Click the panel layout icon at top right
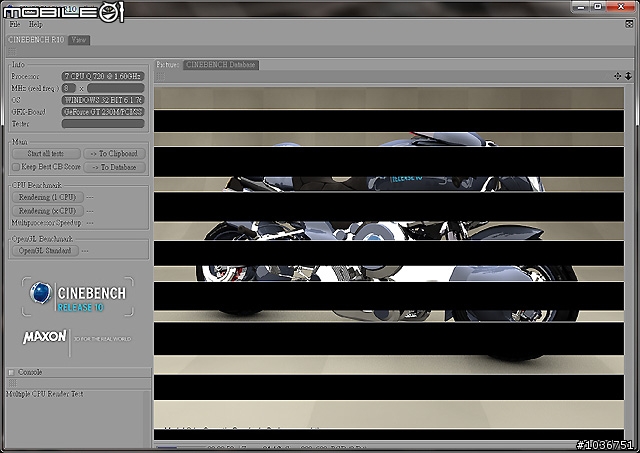Screen dimensions: 640x453 (x=629, y=24)
